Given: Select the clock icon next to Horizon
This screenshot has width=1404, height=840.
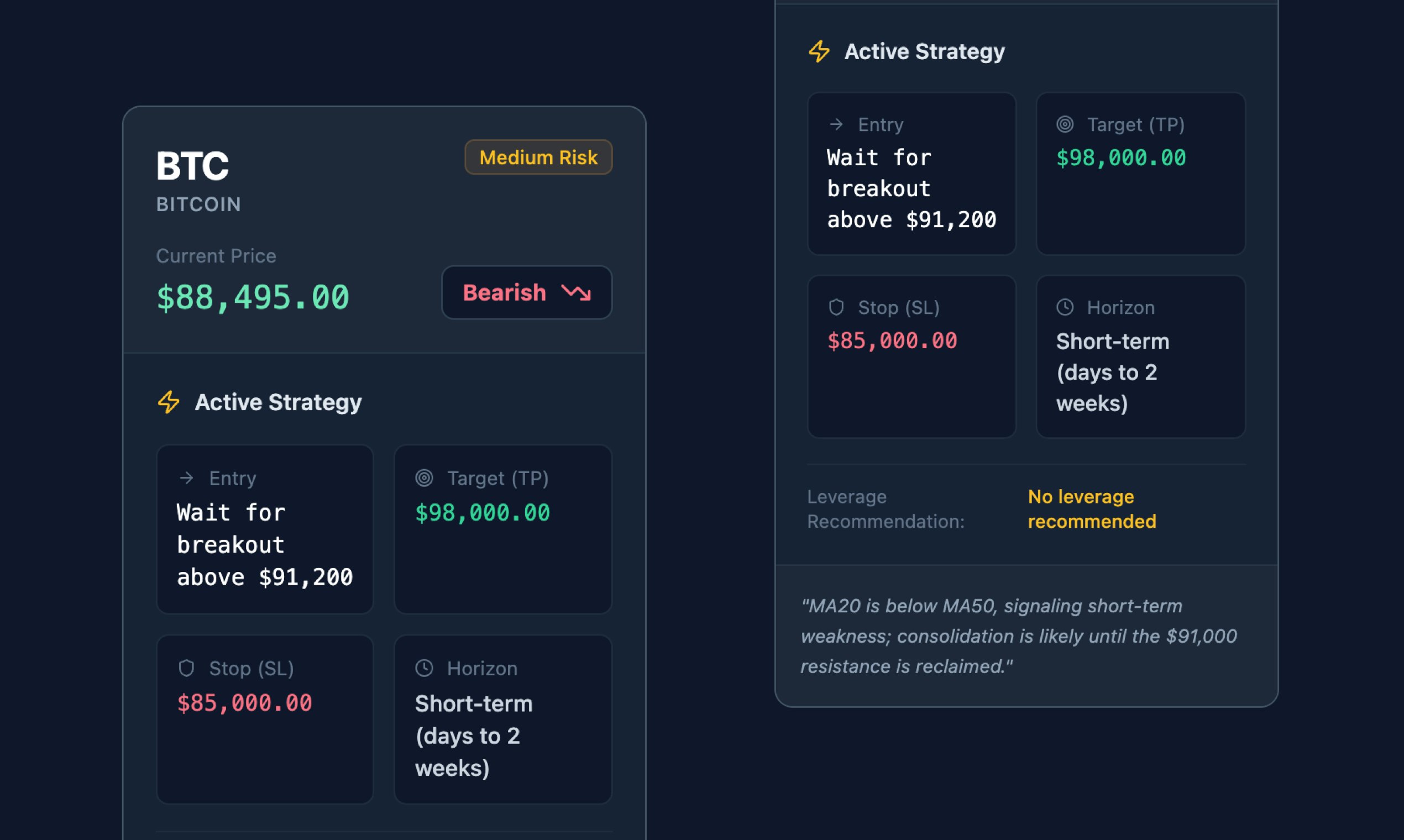Looking at the screenshot, I should tap(423, 669).
